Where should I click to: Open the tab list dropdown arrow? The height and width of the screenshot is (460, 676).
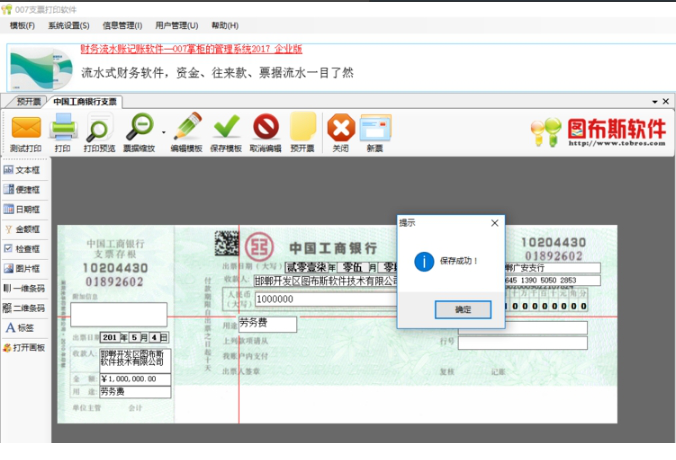[x=655, y=102]
